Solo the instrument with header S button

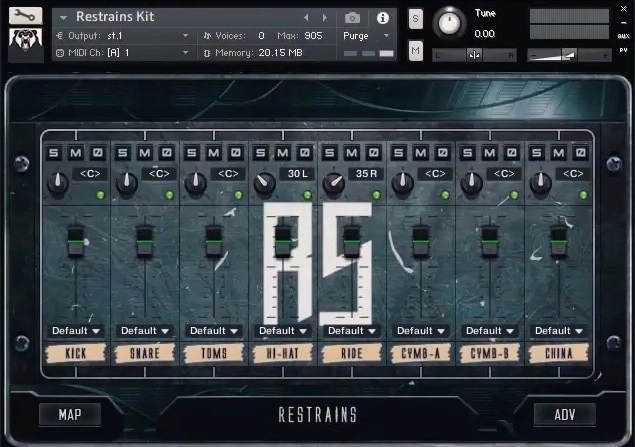click(416, 19)
